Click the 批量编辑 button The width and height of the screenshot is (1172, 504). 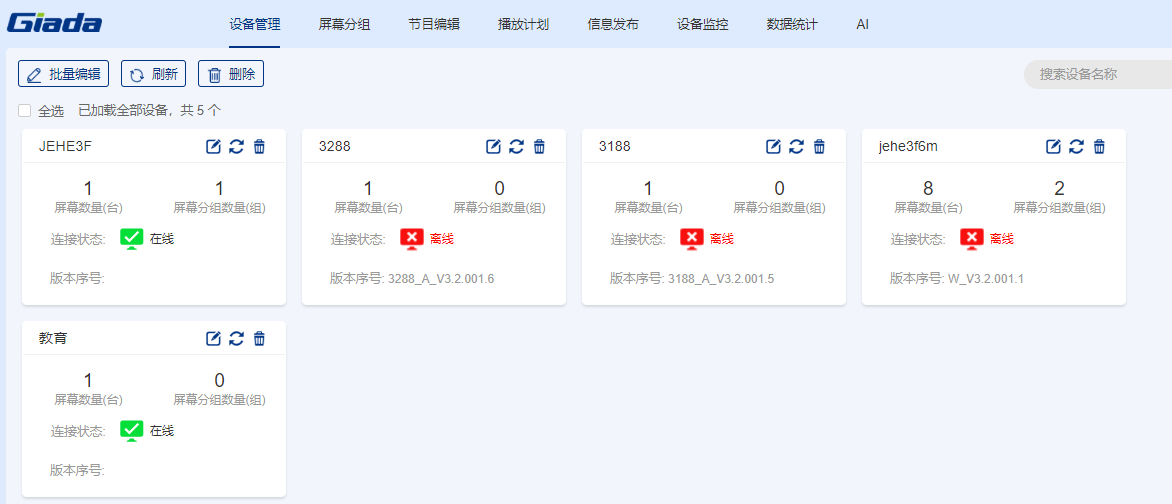click(x=63, y=74)
